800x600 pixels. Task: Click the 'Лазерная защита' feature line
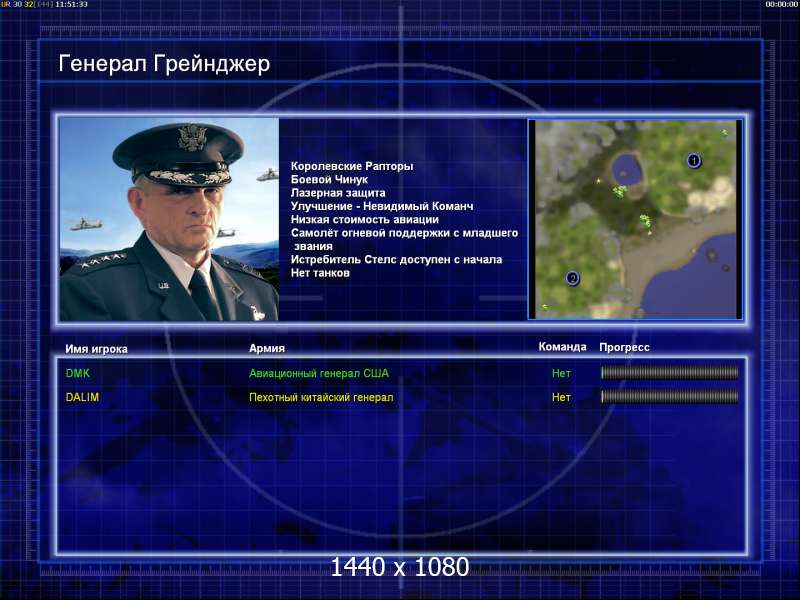[x=338, y=193]
